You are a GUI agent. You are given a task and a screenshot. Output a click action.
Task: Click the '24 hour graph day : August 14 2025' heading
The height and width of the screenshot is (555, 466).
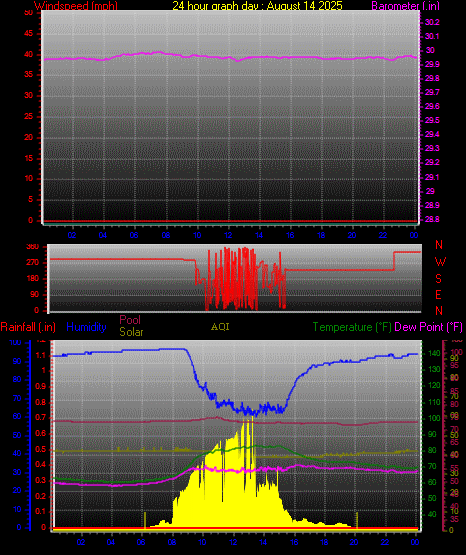[x=257, y=5]
